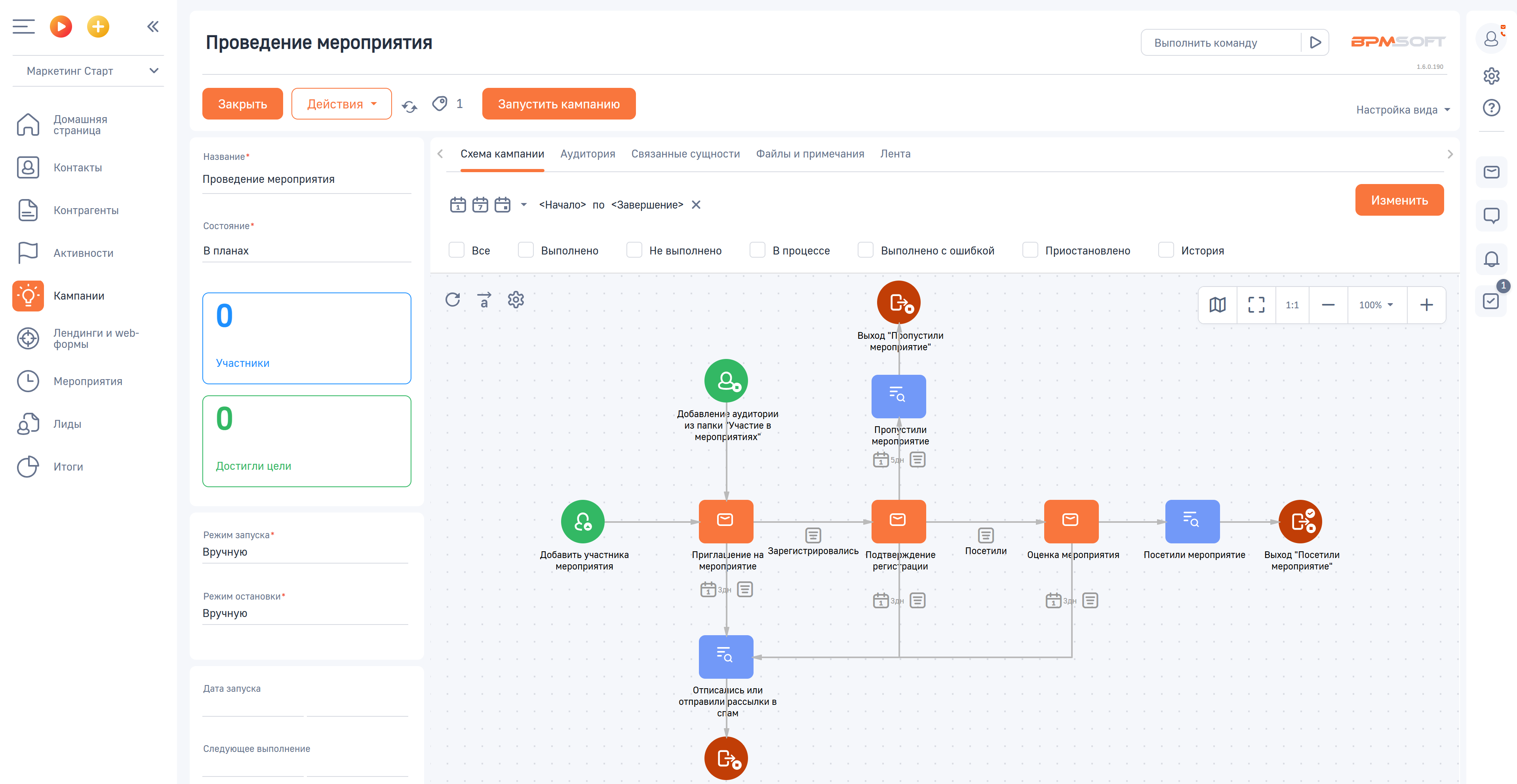1517x784 pixels.
Task: Toggle fullscreen mode for the diagram
Action: point(1256,305)
